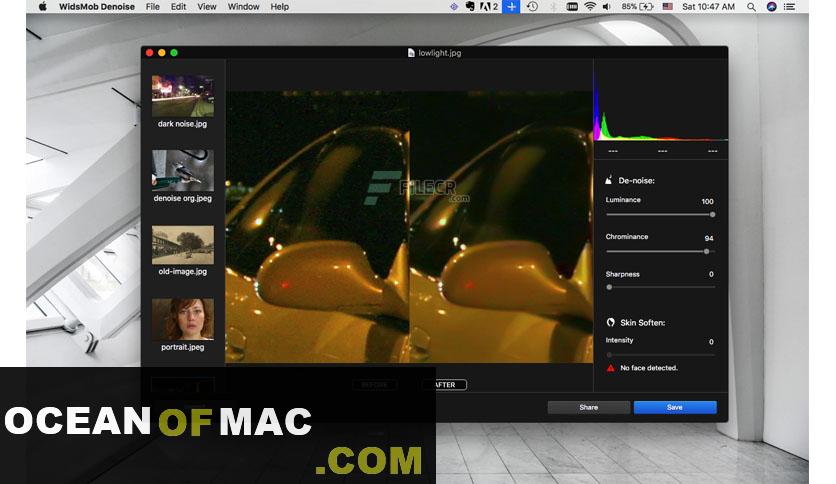
Task: Click the No face detected message
Action: coord(649,368)
